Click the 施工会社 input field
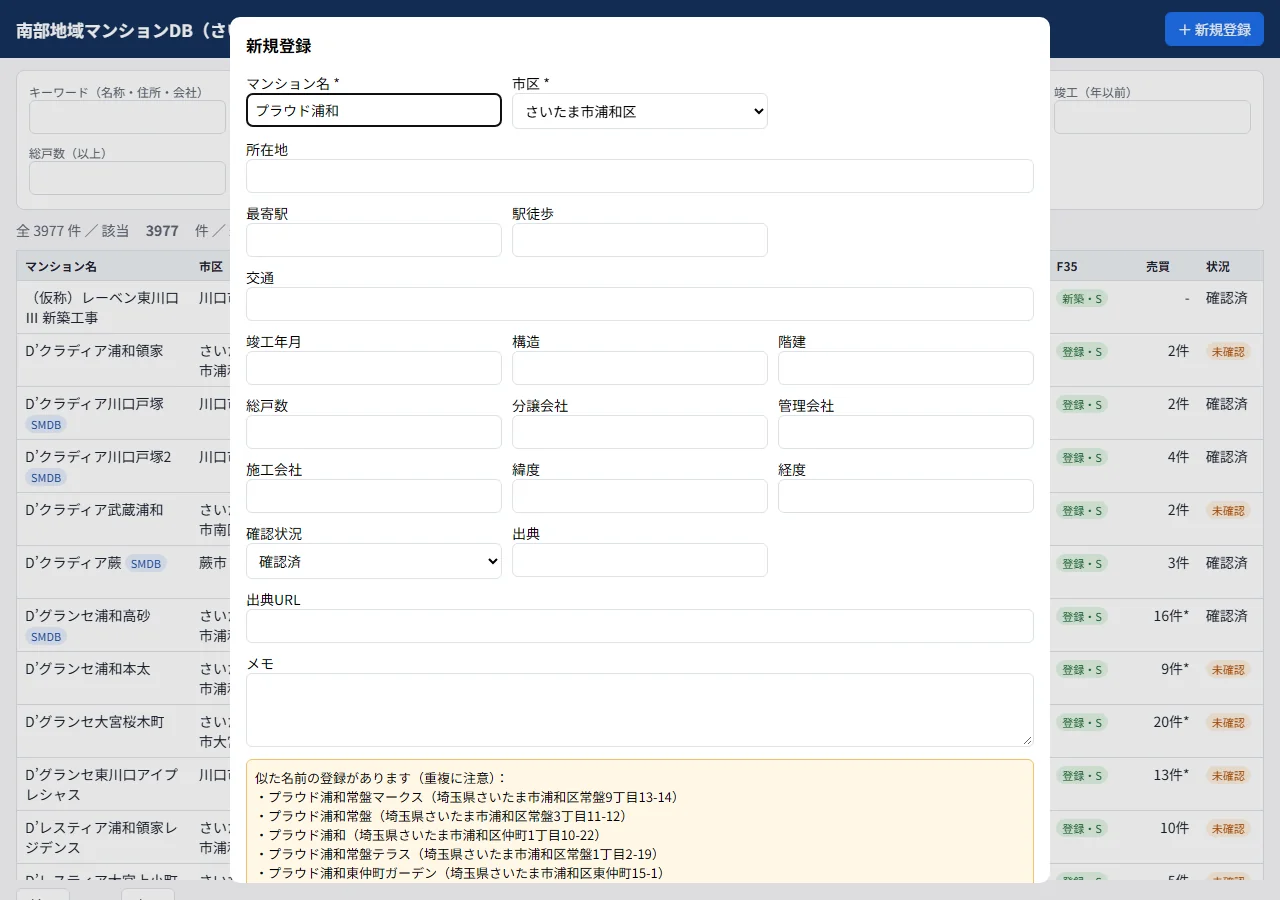1280x900 pixels. 374,496
